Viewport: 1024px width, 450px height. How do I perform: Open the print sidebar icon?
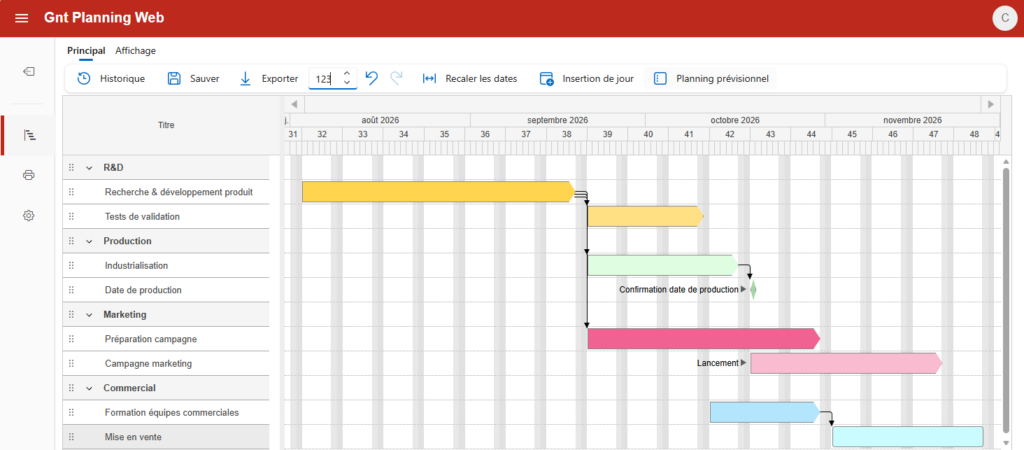[x=28, y=175]
